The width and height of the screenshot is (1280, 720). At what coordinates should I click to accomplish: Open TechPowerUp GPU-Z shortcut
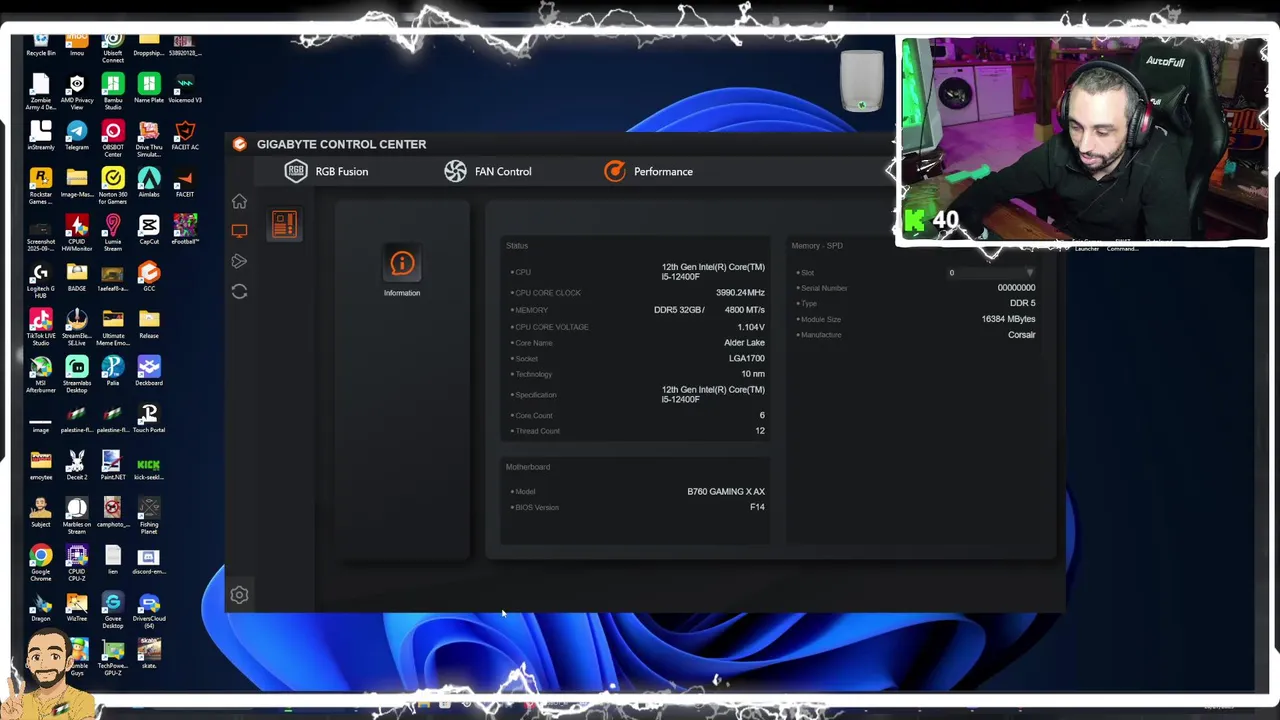(113, 657)
